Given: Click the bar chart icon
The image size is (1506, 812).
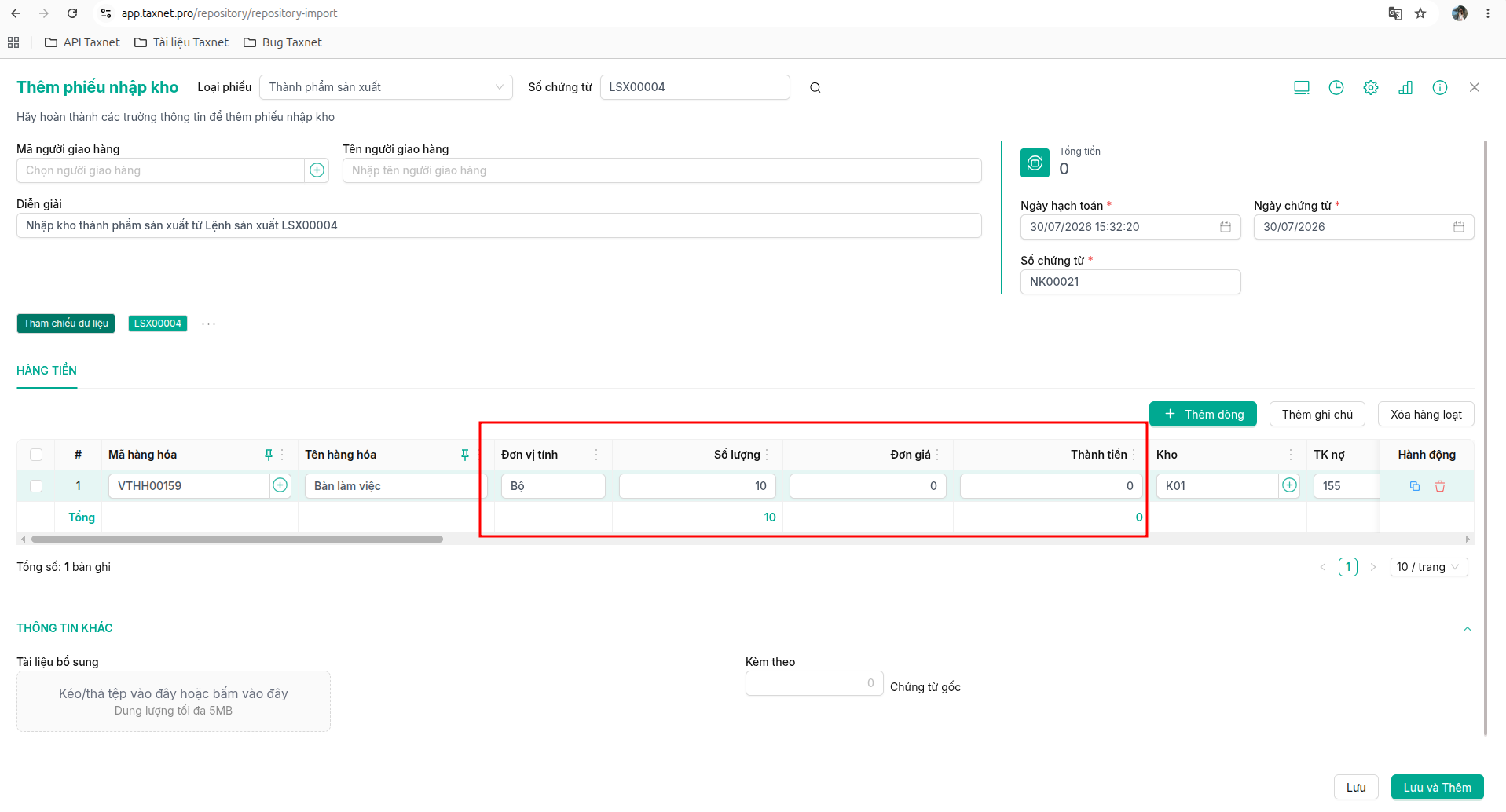Looking at the screenshot, I should (x=1405, y=87).
